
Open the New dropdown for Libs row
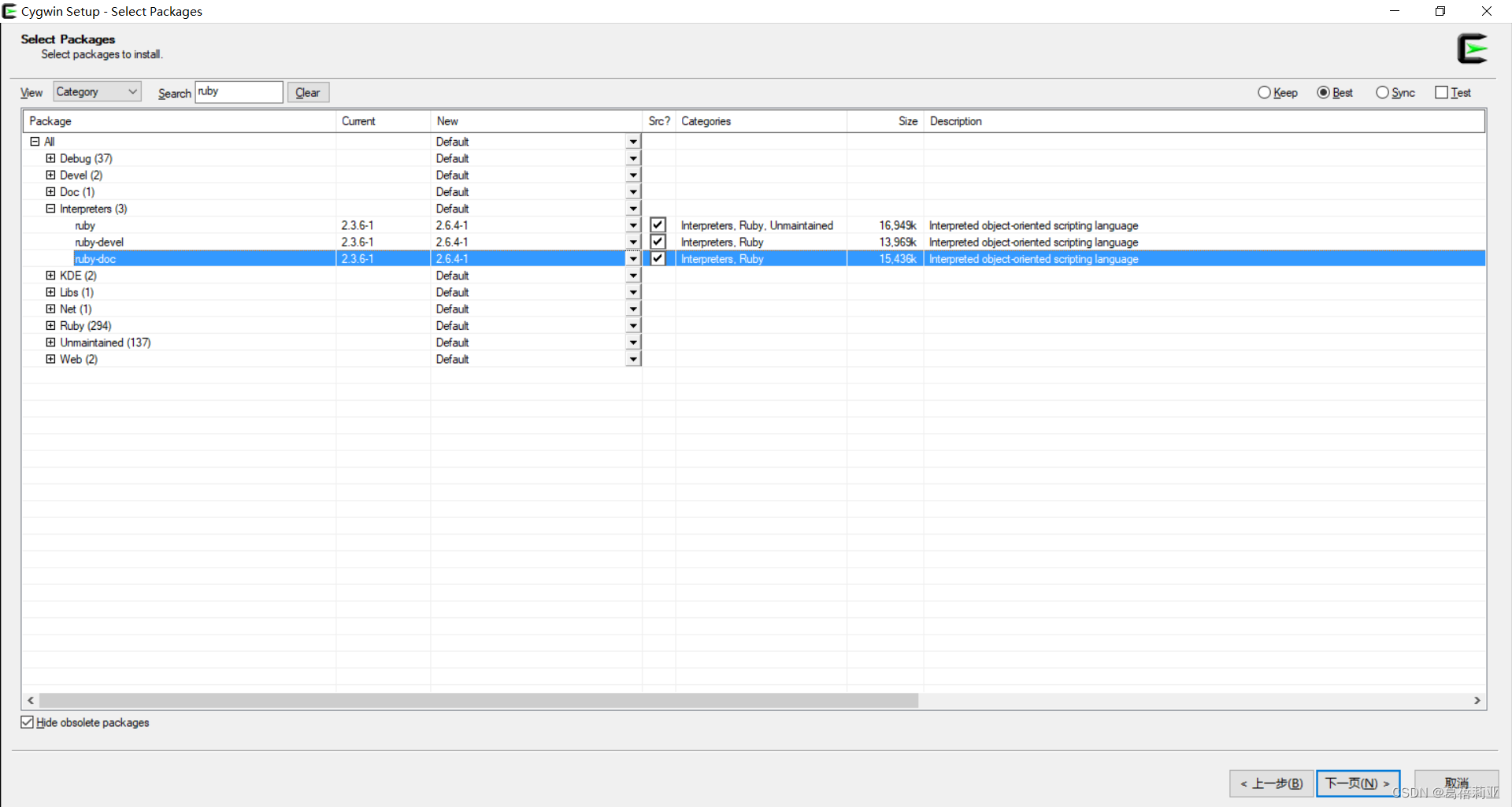[633, 292]
